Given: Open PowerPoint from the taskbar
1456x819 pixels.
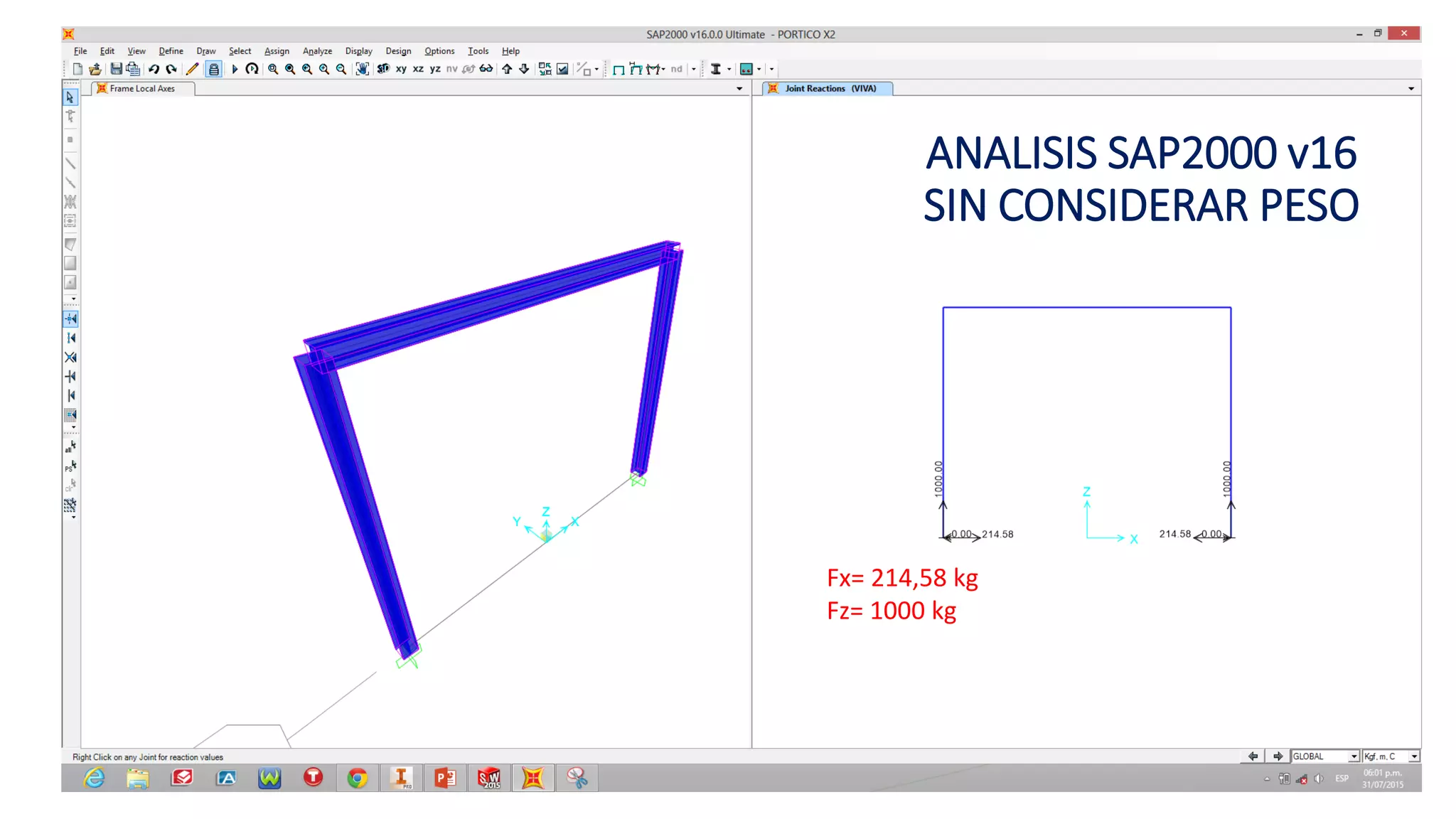Looking at the screenshot, I should tap(446, 778).
